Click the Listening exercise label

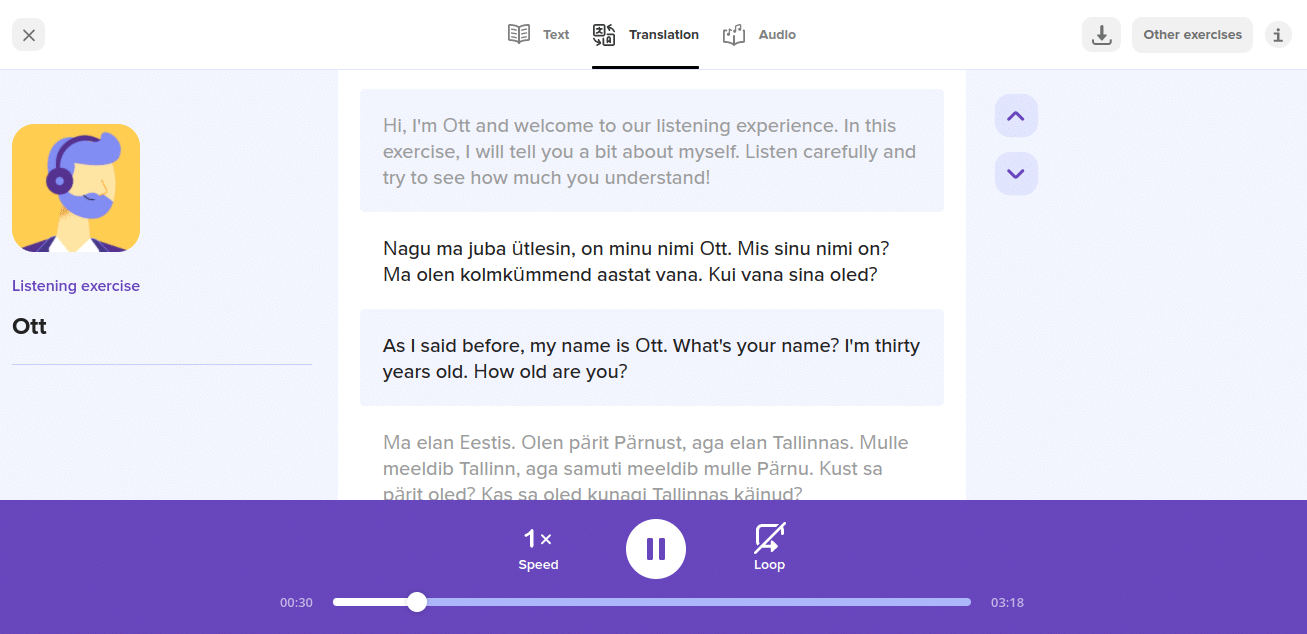(x=76, y=286)
